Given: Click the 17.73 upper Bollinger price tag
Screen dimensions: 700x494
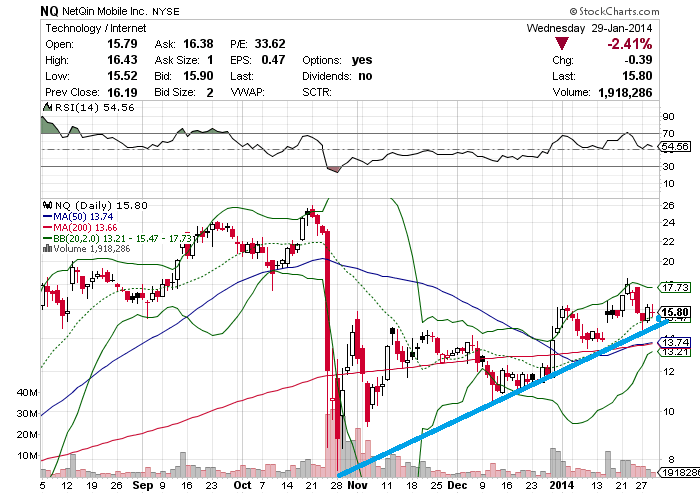Looking at the screenshot, I should tap(675, 287).
